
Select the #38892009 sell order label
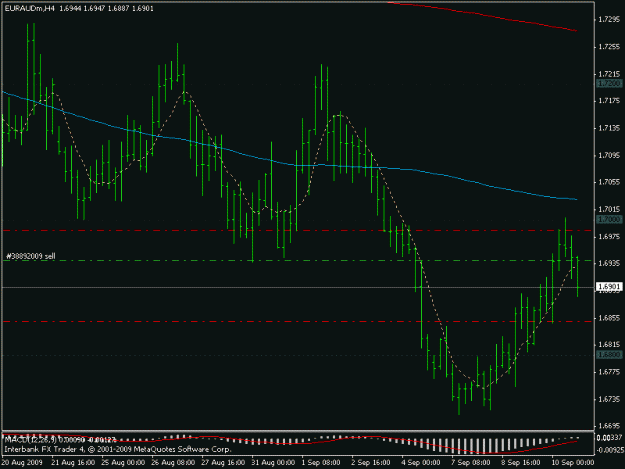(31, 256)
